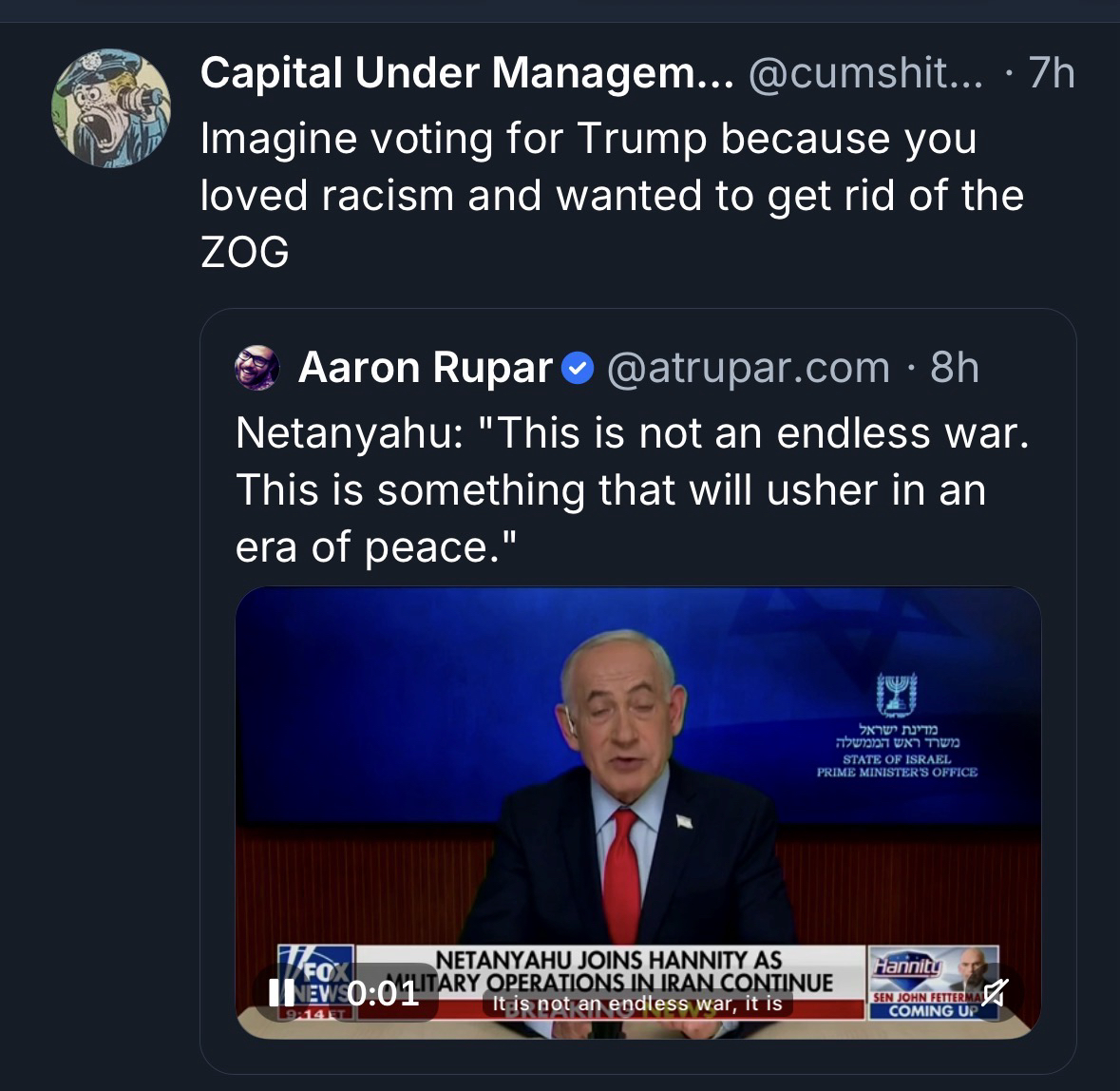The image size is (1120, 1091).
Task: Open the cartoon profile avatar of the post author
Action: coord(111,107)
